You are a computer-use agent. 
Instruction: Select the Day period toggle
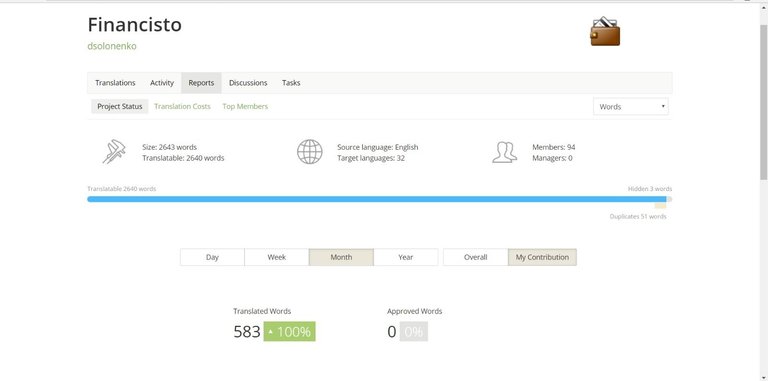(x=212, y=257)
